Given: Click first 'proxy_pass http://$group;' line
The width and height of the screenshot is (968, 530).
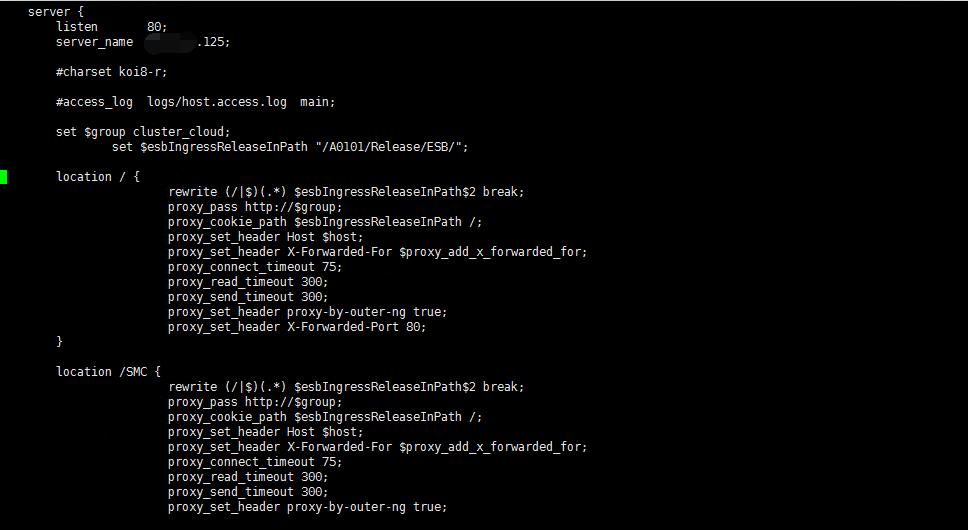Looking at the screenshot, I should [x=255, y=207].
